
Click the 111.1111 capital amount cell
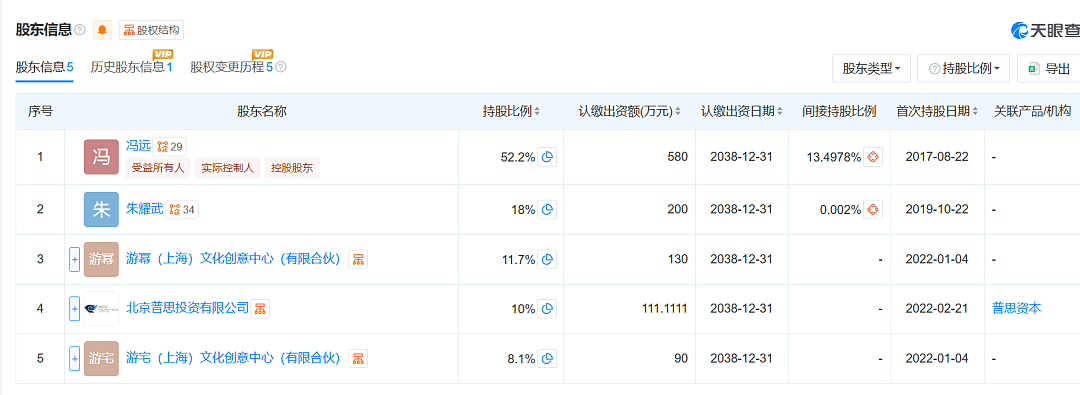pos(664,309)
